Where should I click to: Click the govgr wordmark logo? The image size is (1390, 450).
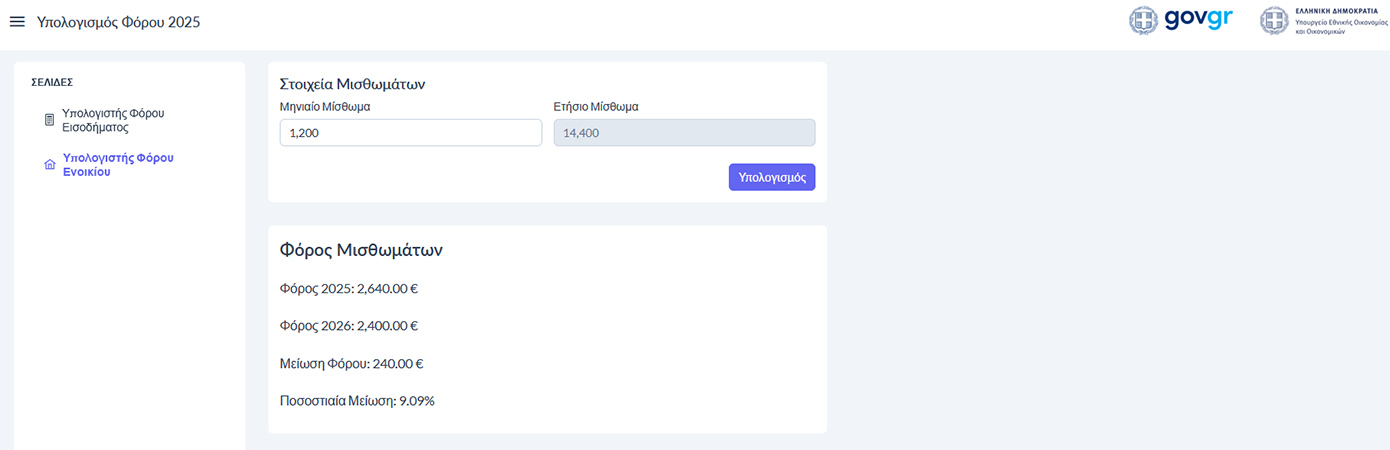pos(1198,20)
